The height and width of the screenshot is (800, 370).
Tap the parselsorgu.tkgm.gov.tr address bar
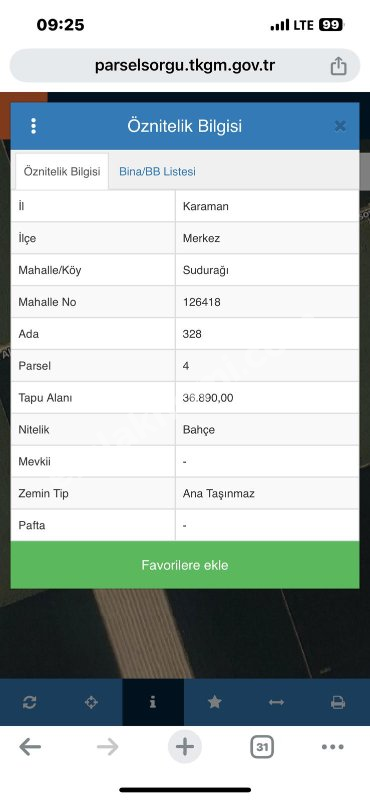[185, 66]
